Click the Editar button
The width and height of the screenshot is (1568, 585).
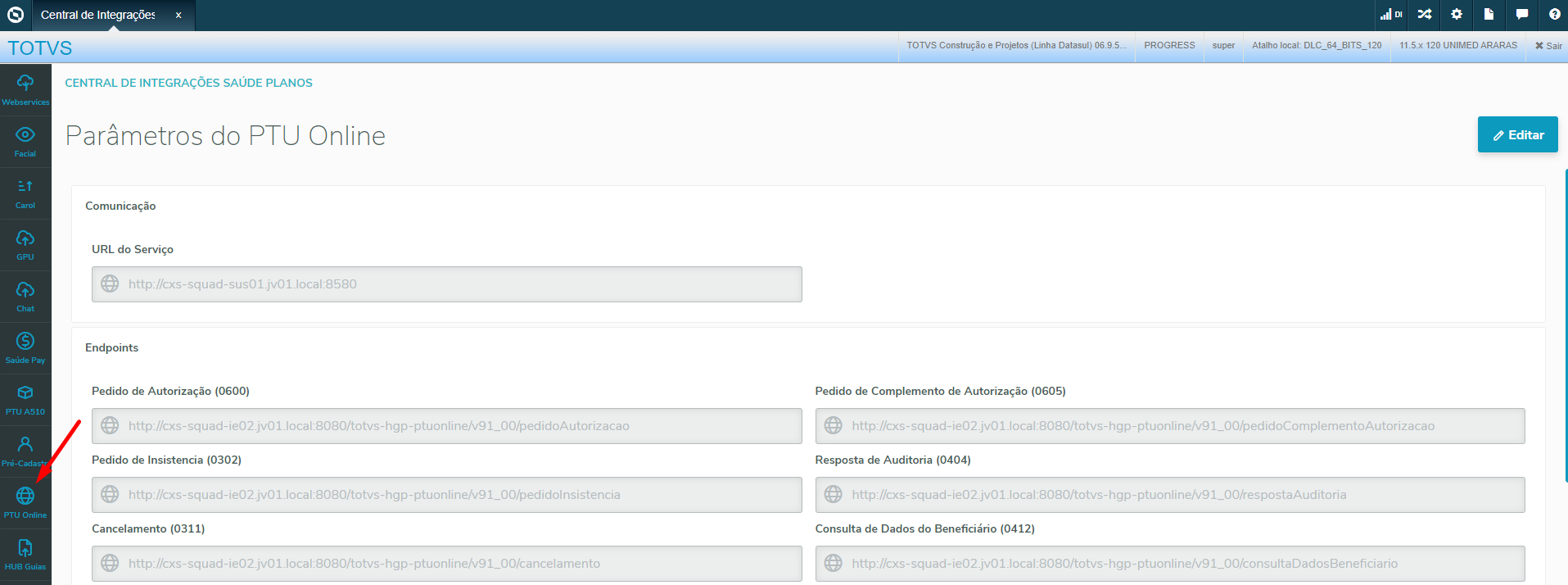pyautogui.click(x=1517, y=134)
